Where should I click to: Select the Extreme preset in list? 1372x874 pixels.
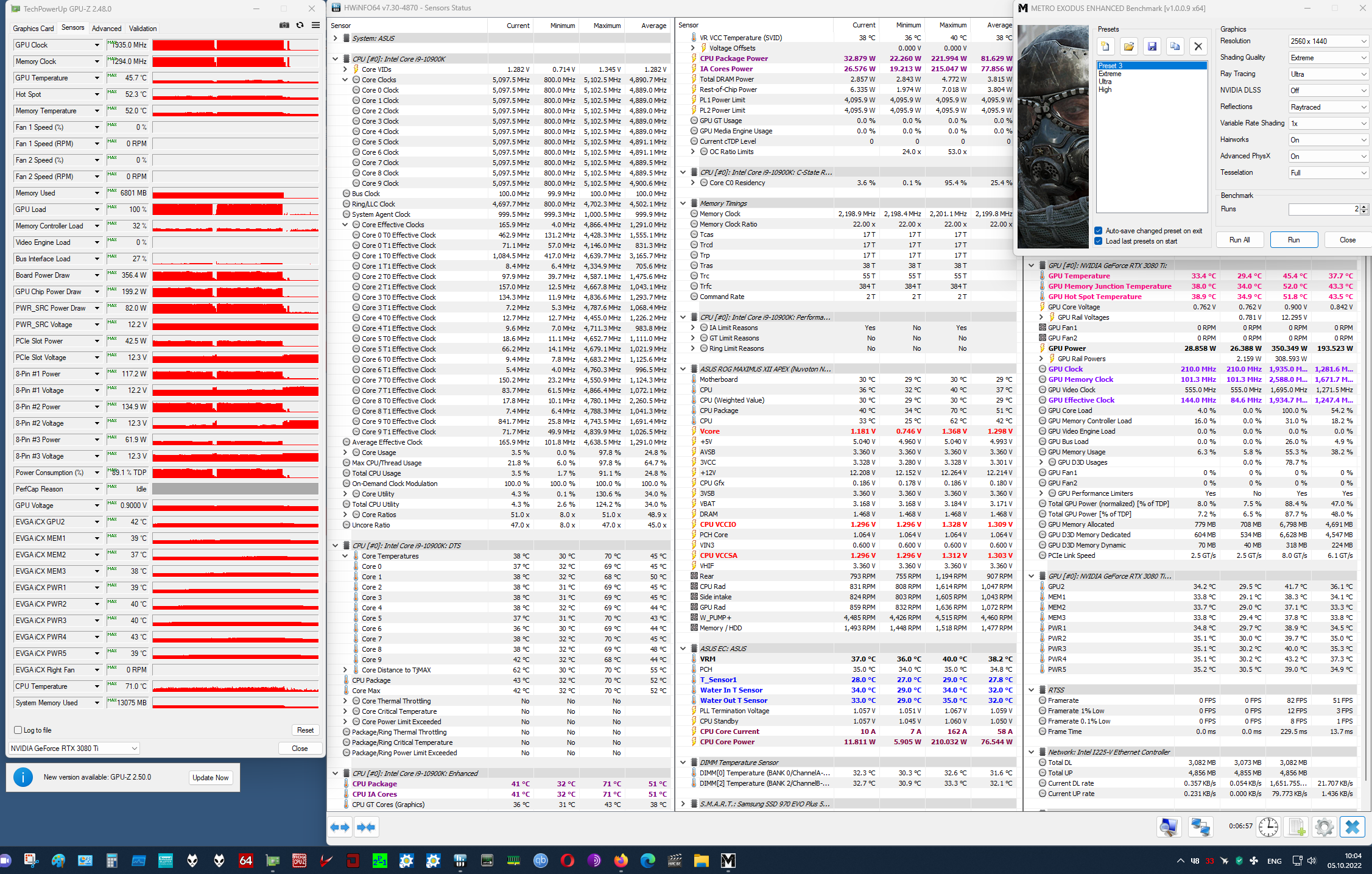click(x=1110, y=74)
